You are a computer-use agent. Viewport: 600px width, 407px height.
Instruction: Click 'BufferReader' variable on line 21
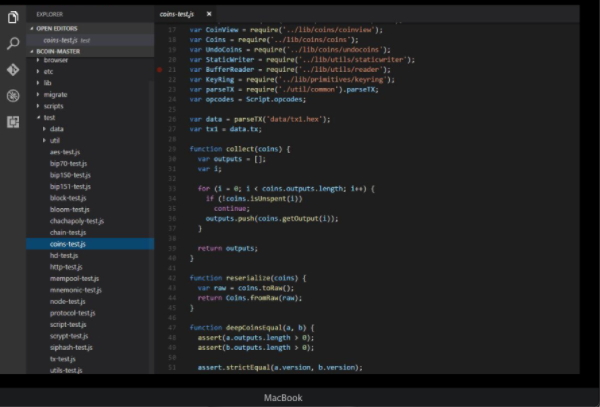[x=230, y=70]
